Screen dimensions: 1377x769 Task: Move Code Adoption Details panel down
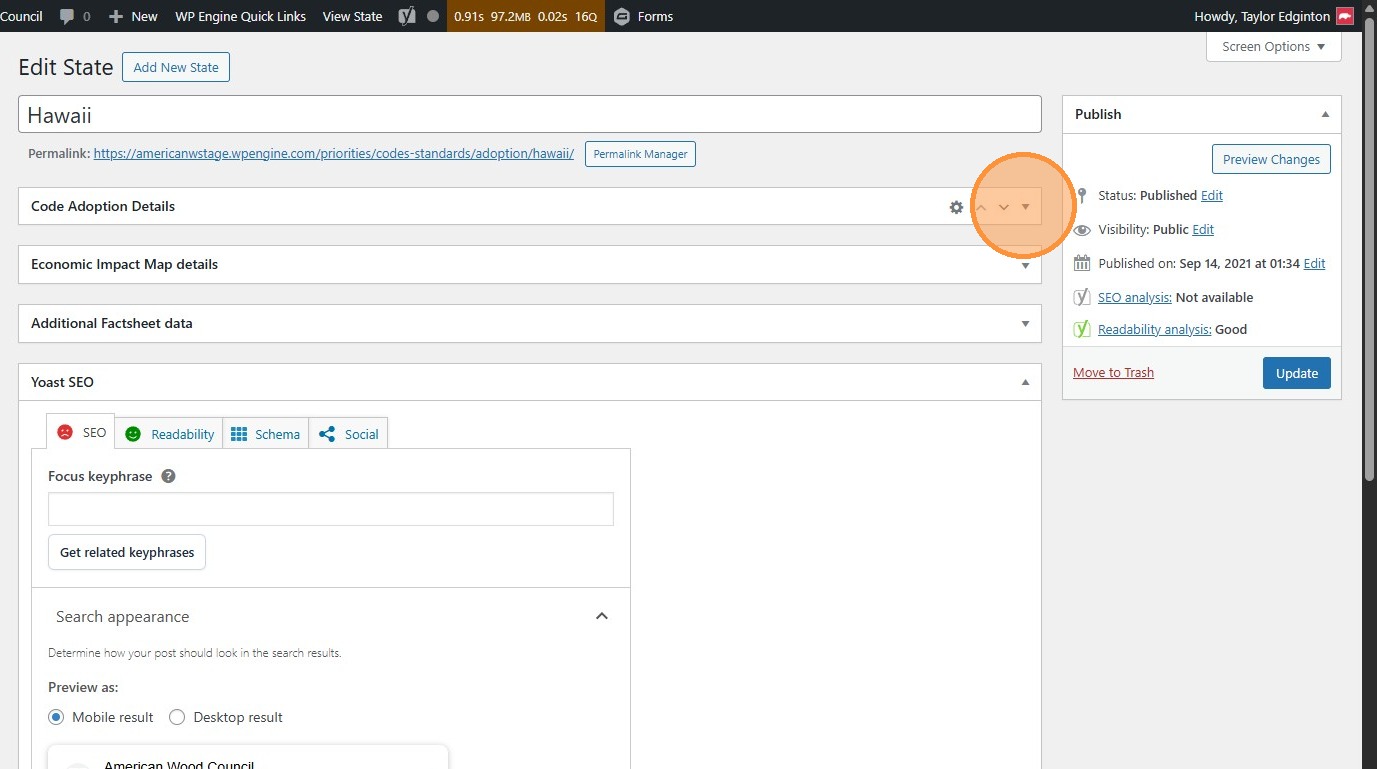1004,207
